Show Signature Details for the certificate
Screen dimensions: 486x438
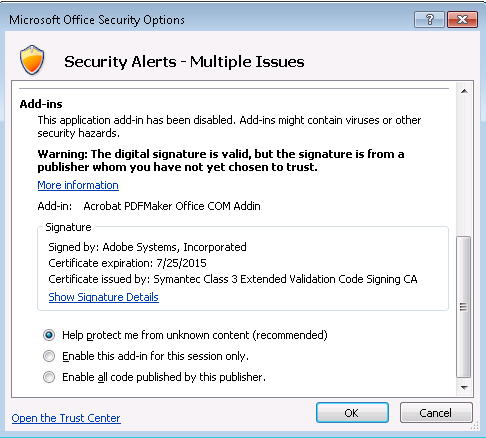[103, 297]
